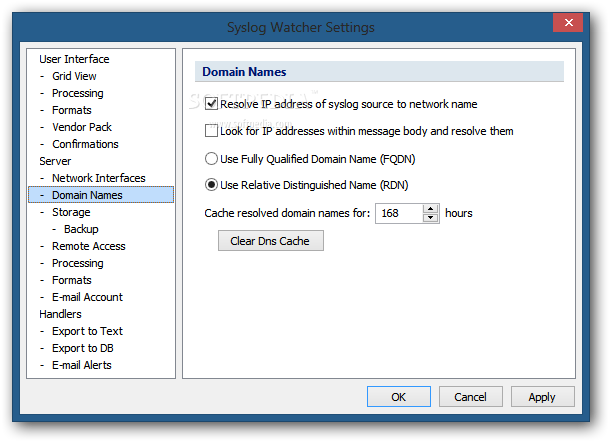610x442 pixels.
Task: Go to Confirmations settings
Action: 85,144
